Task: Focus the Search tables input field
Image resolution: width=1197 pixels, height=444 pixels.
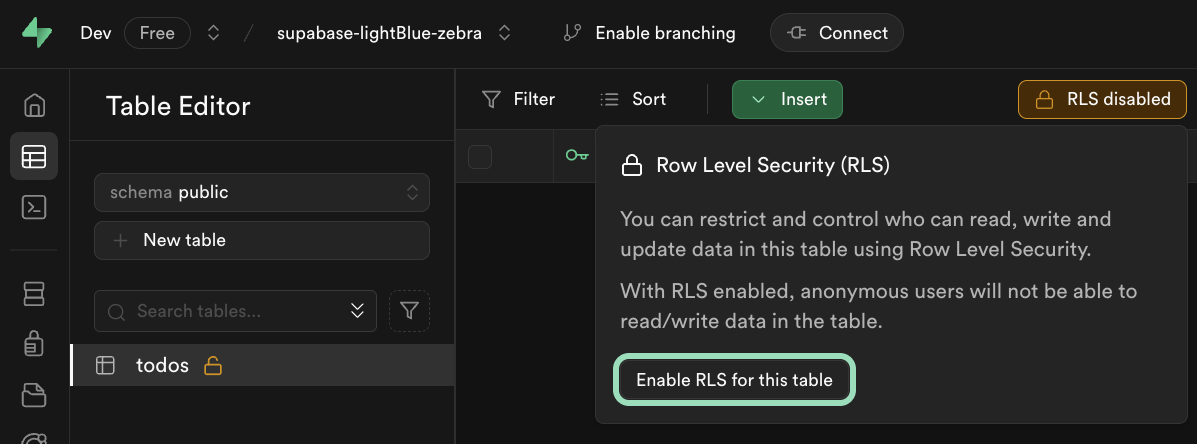Action: (x=235, y=311)
